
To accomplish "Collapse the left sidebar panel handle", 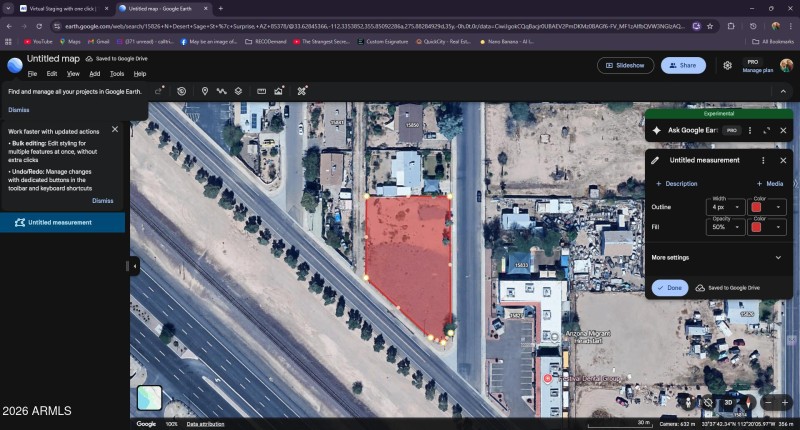I will click(134, 266).
